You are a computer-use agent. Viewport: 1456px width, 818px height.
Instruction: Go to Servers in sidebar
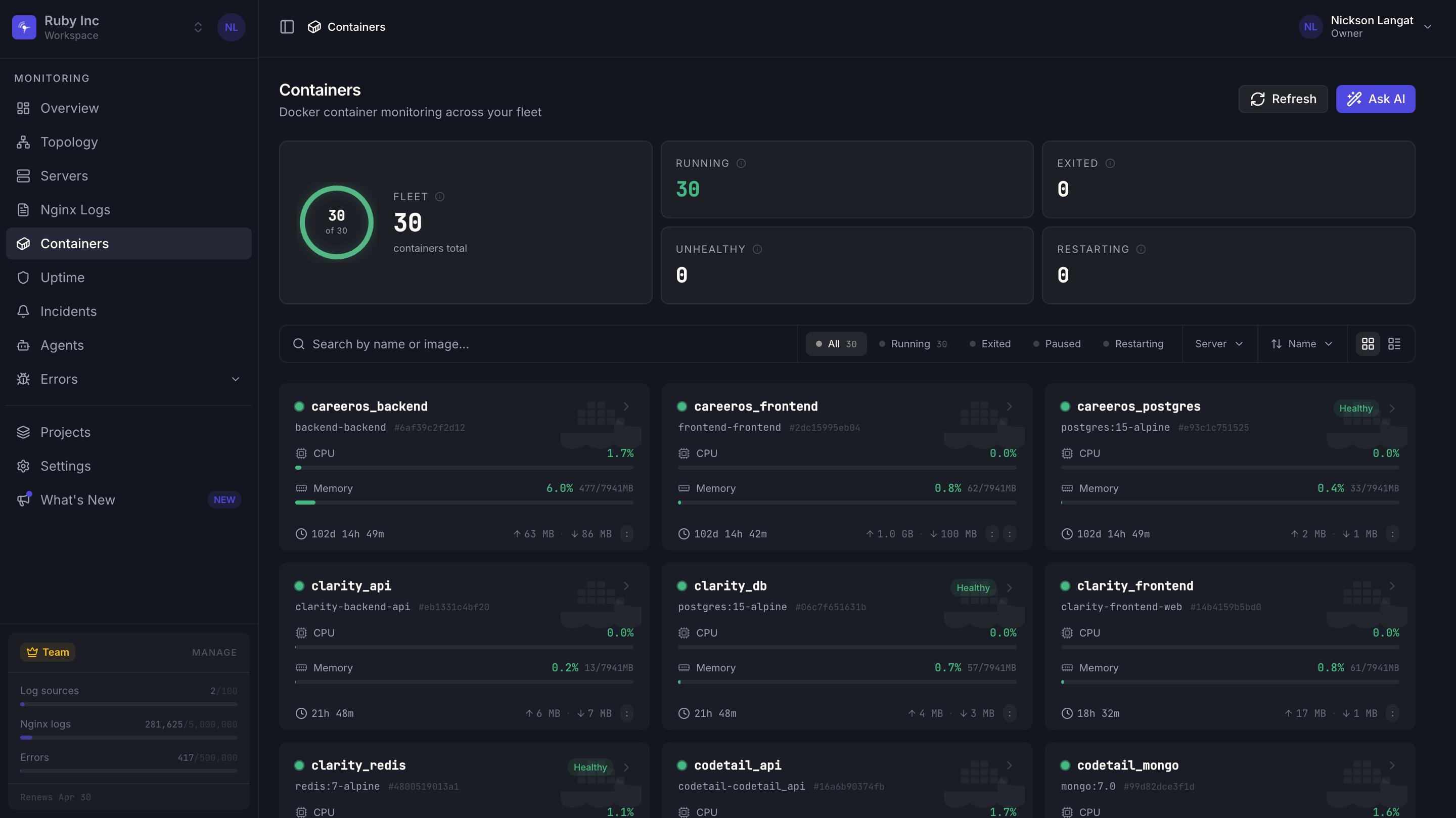click(129, 176)
